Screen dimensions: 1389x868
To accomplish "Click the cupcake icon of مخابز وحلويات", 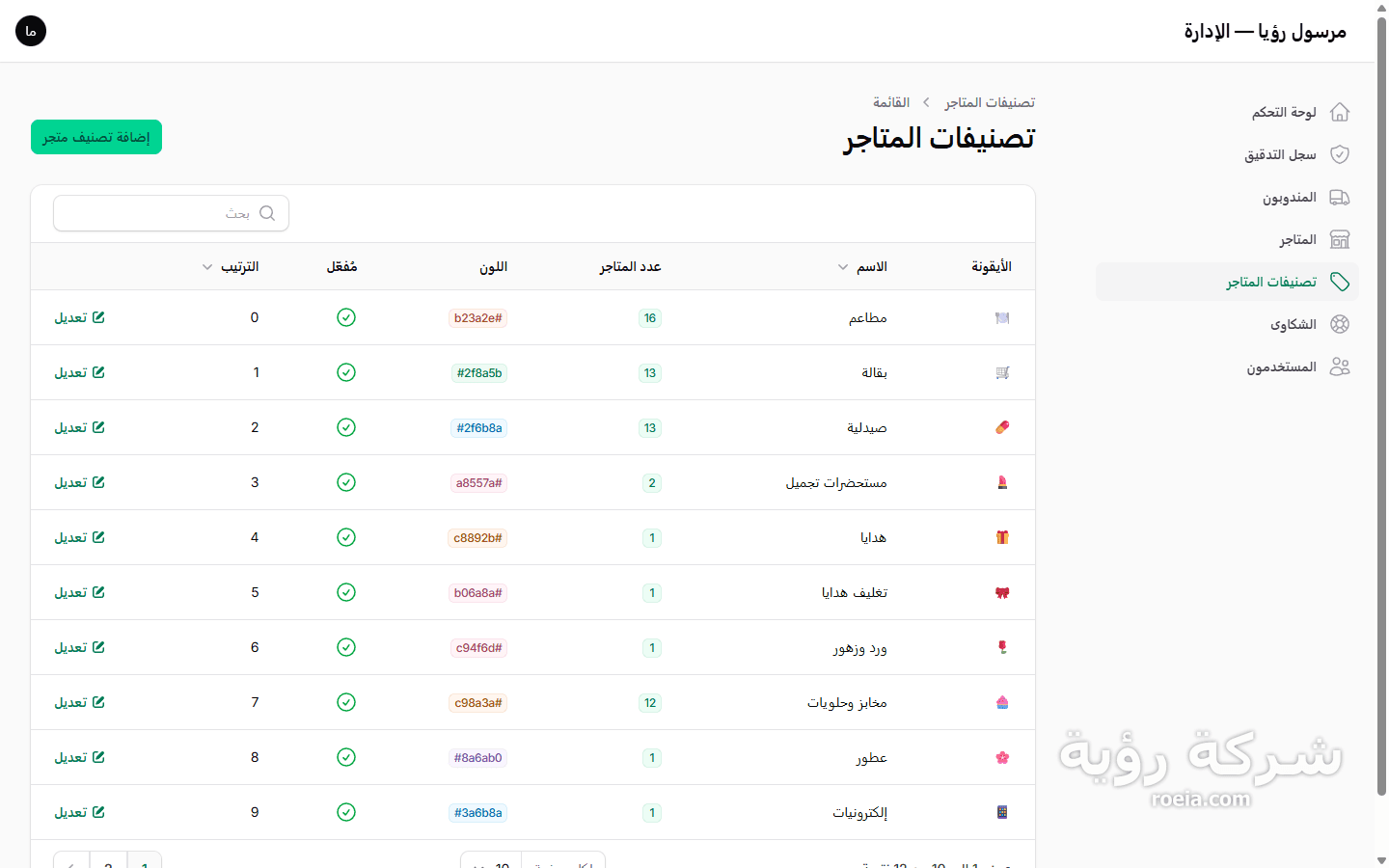I will (x=1002, y=702).
